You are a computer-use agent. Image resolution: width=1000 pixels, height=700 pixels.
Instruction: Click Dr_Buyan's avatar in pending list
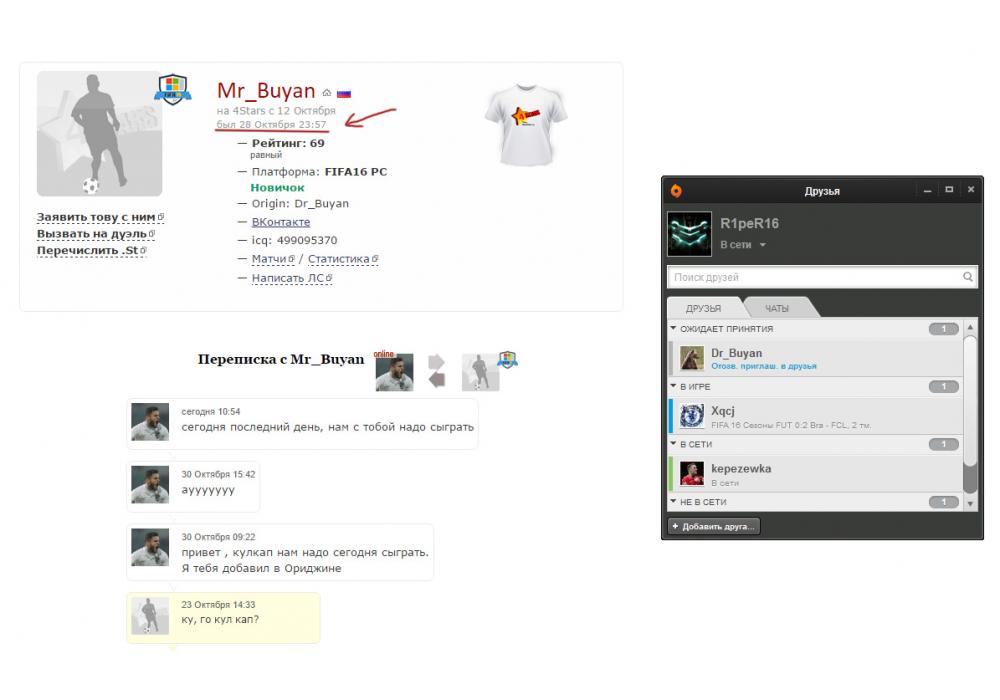(691, 358)
